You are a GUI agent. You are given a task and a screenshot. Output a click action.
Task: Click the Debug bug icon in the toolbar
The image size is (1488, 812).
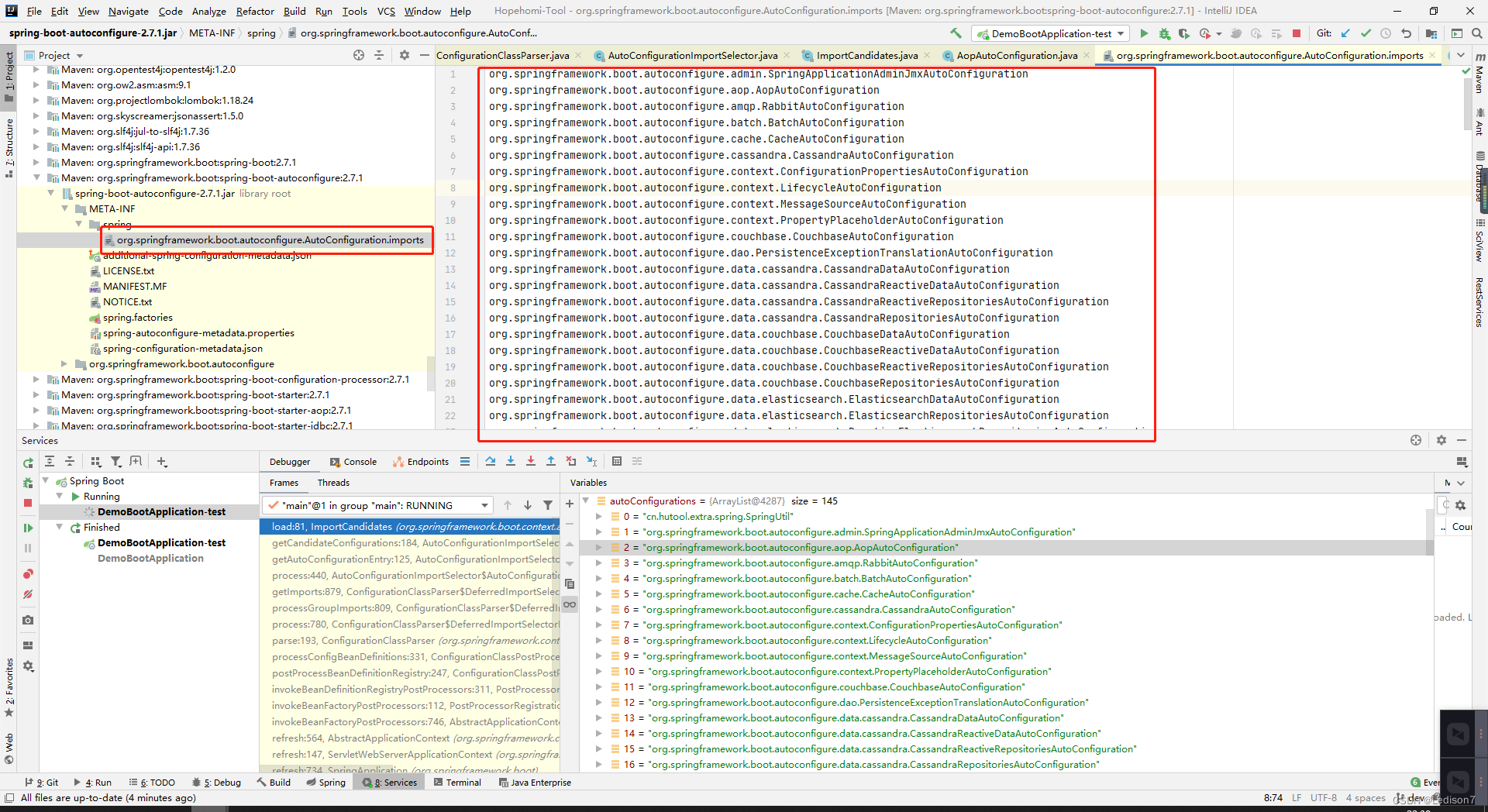click(x=1164, y=33)
